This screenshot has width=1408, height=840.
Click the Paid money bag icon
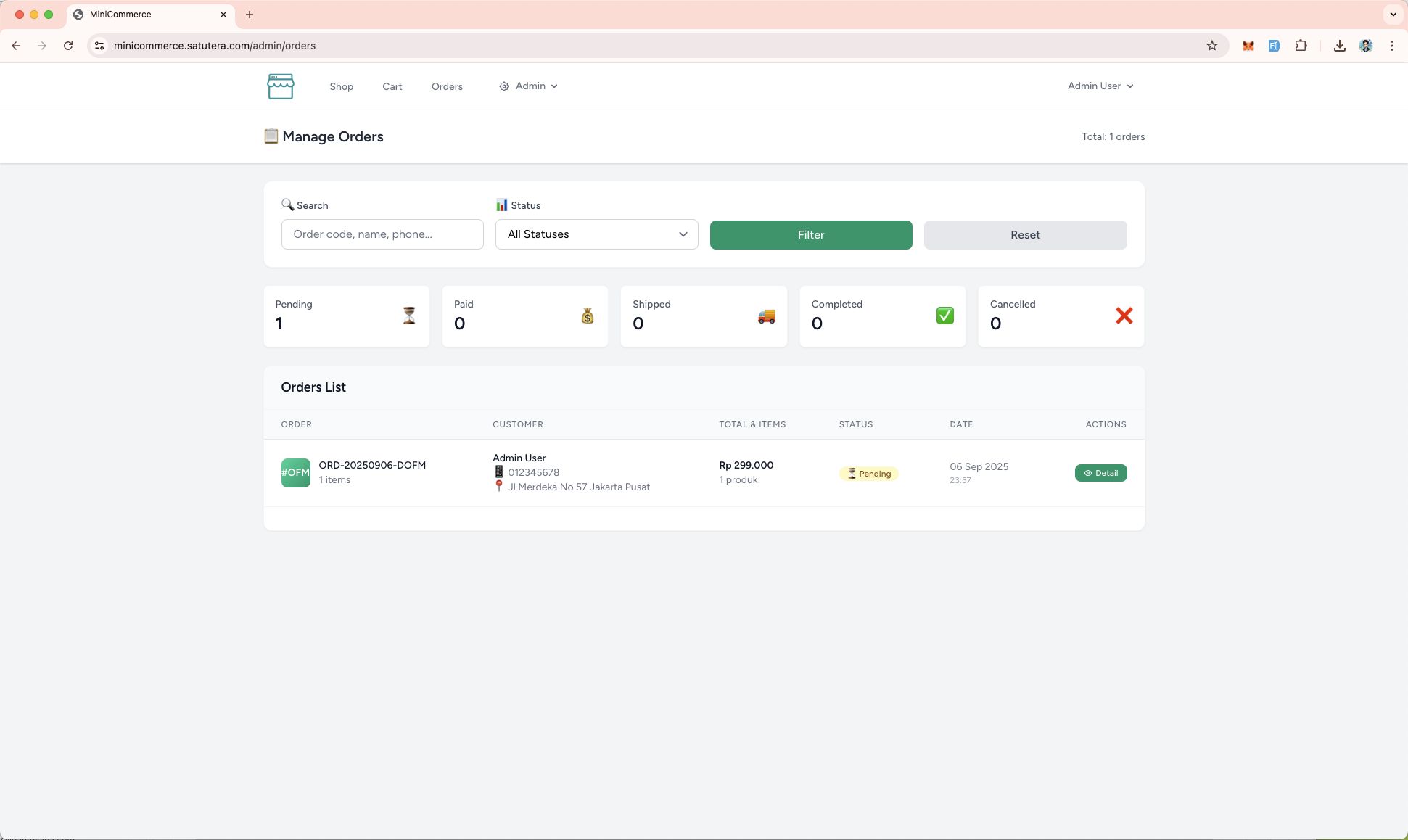588,316
